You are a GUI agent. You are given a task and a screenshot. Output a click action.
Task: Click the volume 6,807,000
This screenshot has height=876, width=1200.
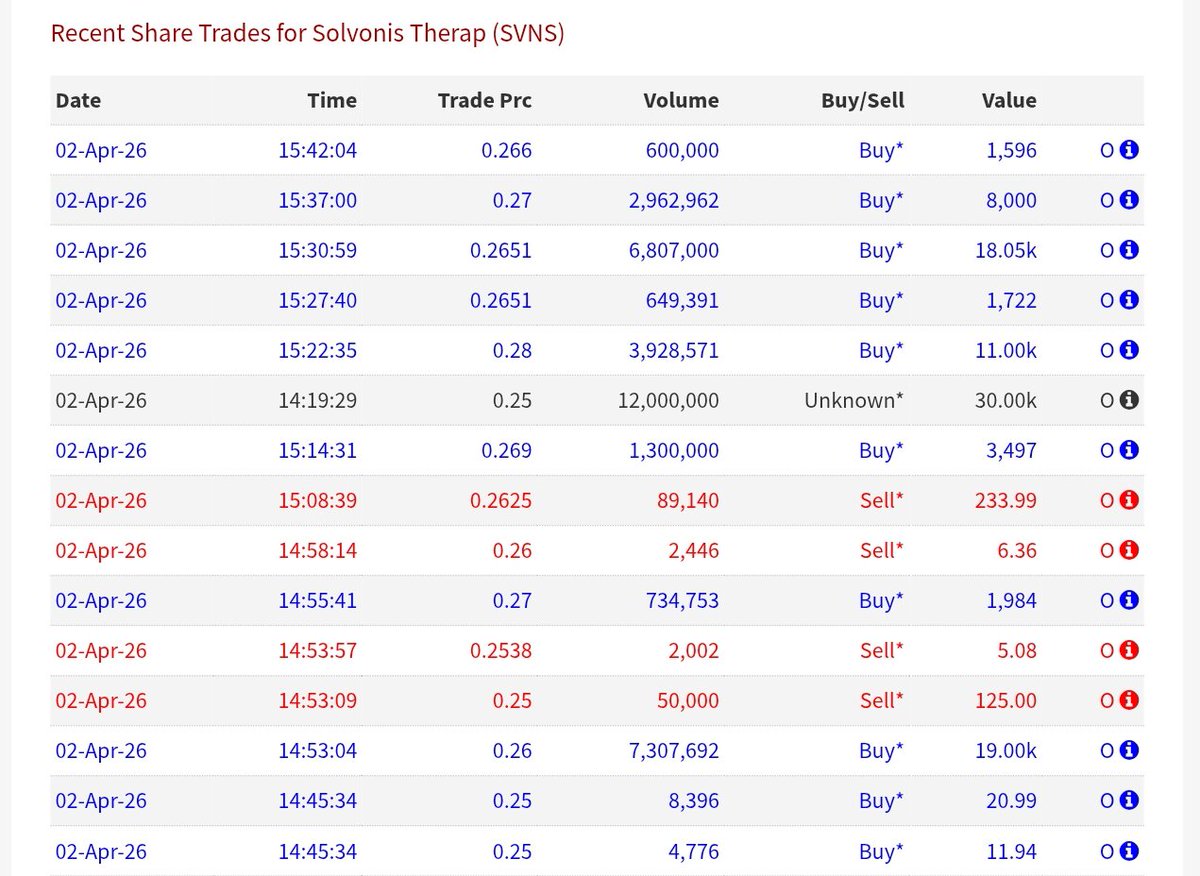674,250
